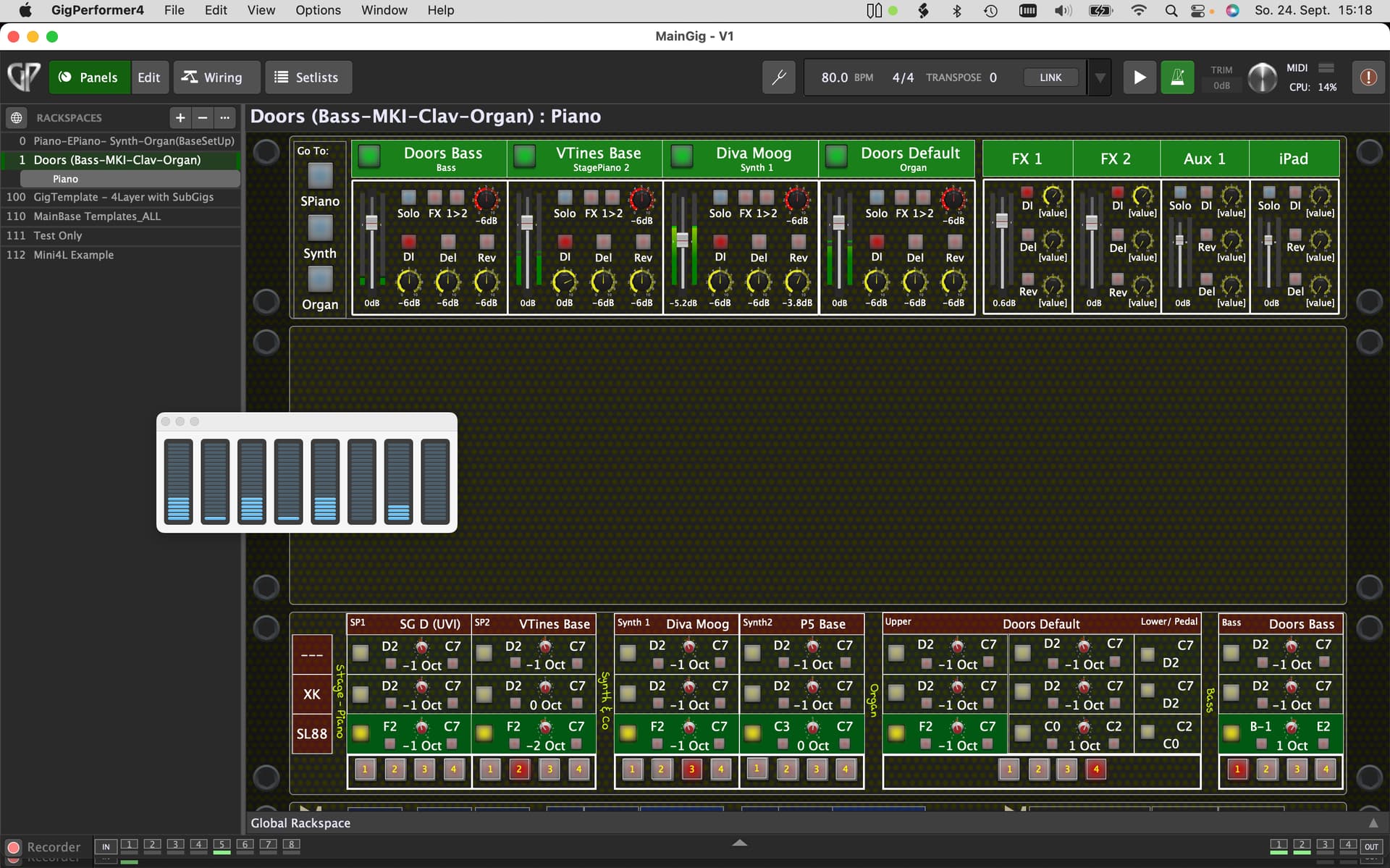Image resolution: width=1390 pixels, height=868 pixels.
Task: Open macOS Spotlight search
Action: (1171, 10)
